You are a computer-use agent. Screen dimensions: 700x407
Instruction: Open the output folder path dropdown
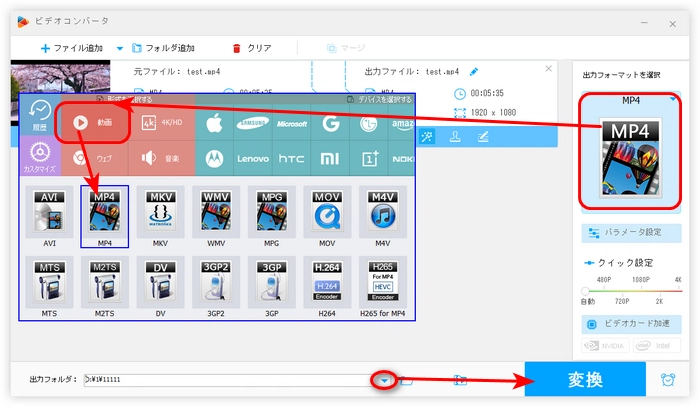tap(383, 380)
